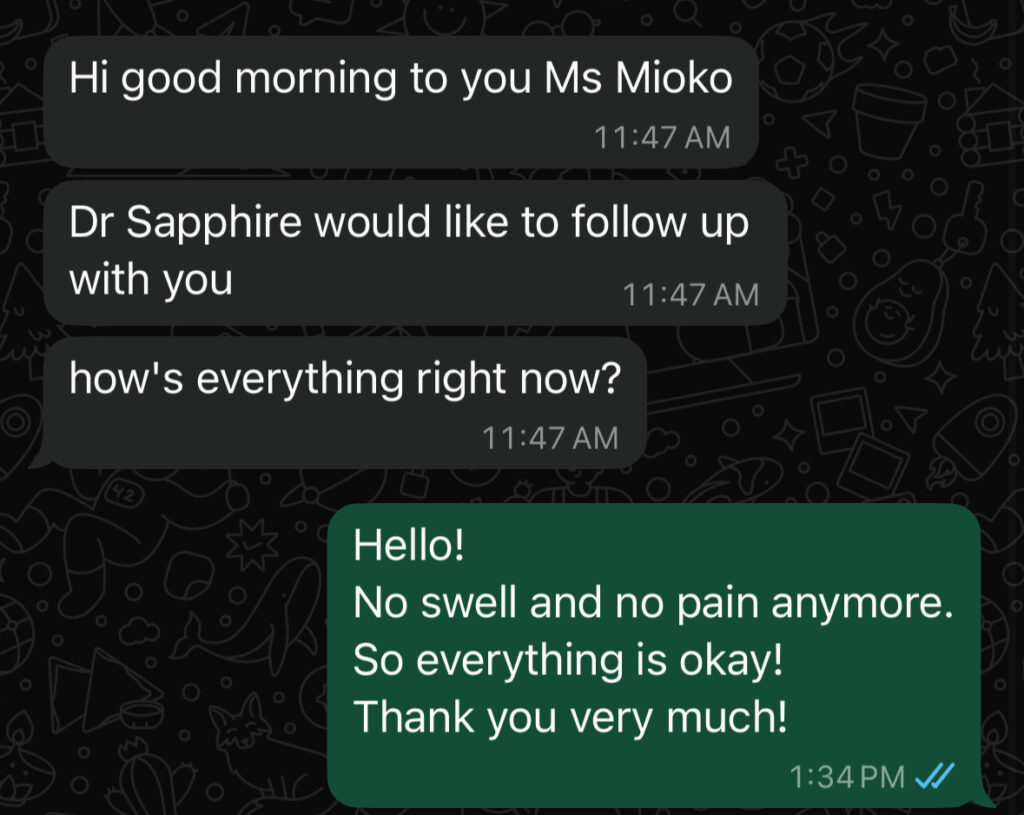Click the "So everything is okay!" line
The height and width of the screenshot is (815, 1024).
coord(568,660)
